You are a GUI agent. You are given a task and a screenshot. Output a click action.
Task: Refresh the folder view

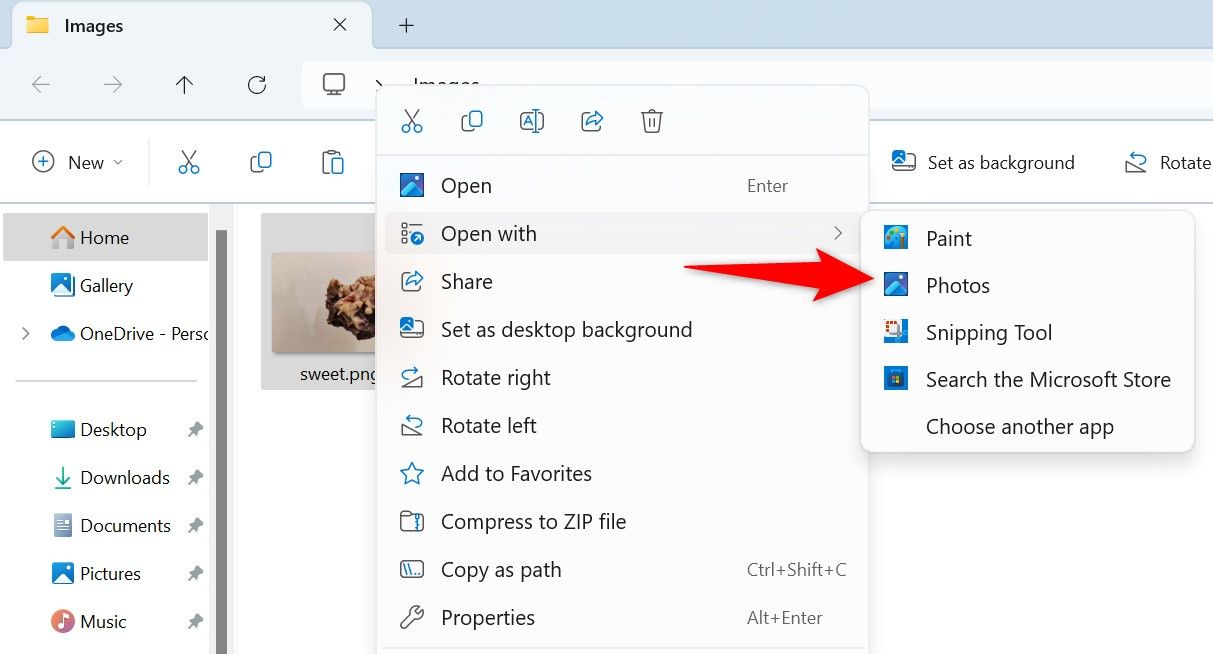tap(257, 85)
